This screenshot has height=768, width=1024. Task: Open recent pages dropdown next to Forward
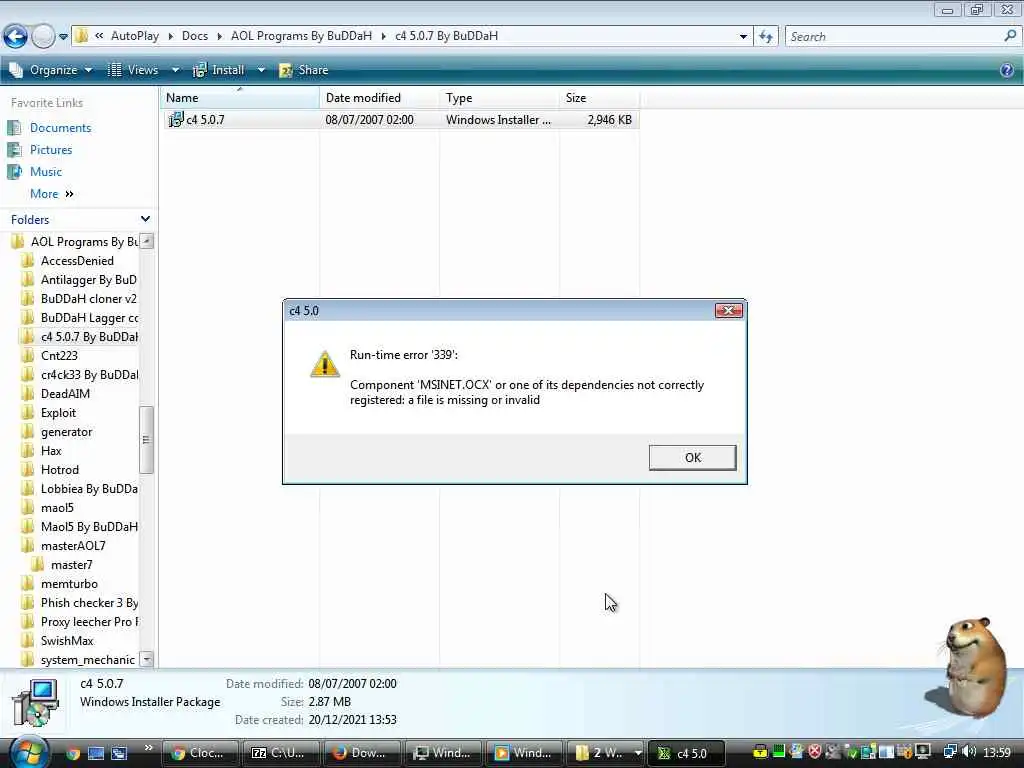point(63,37)
